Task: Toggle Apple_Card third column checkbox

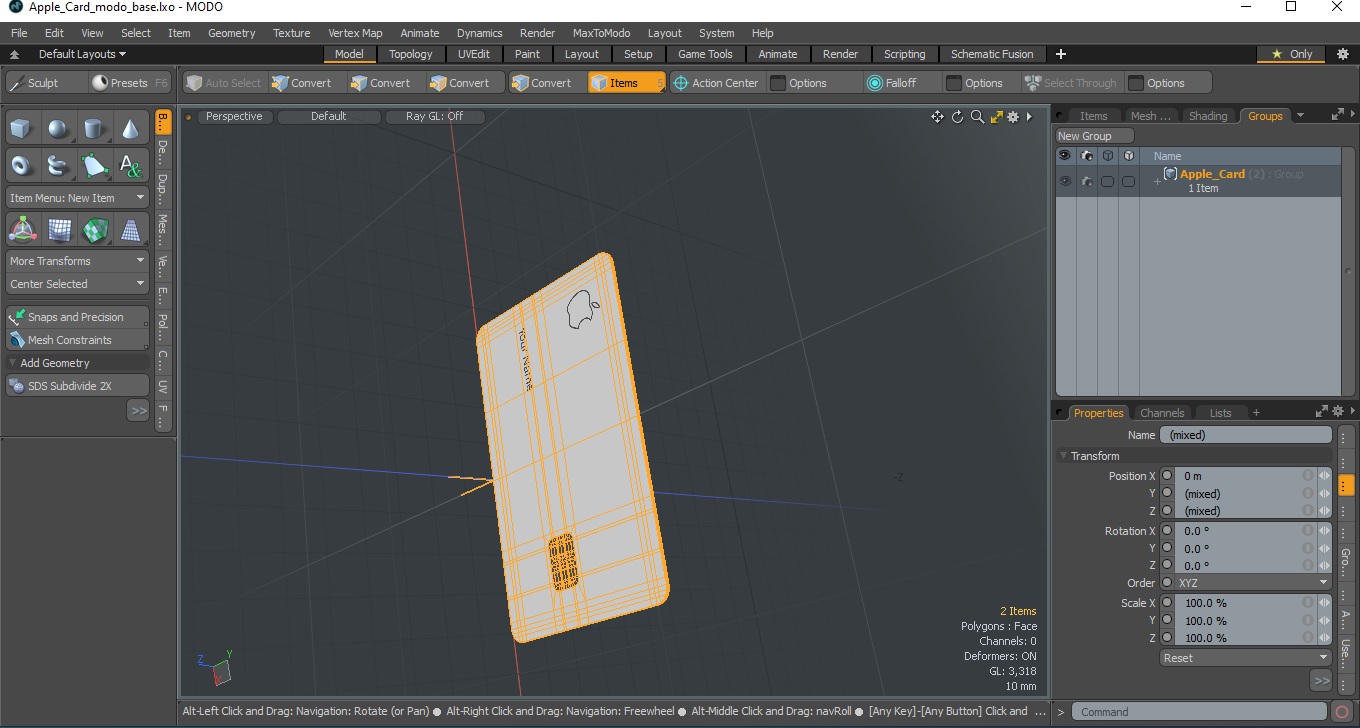Action: point(1107,181)
